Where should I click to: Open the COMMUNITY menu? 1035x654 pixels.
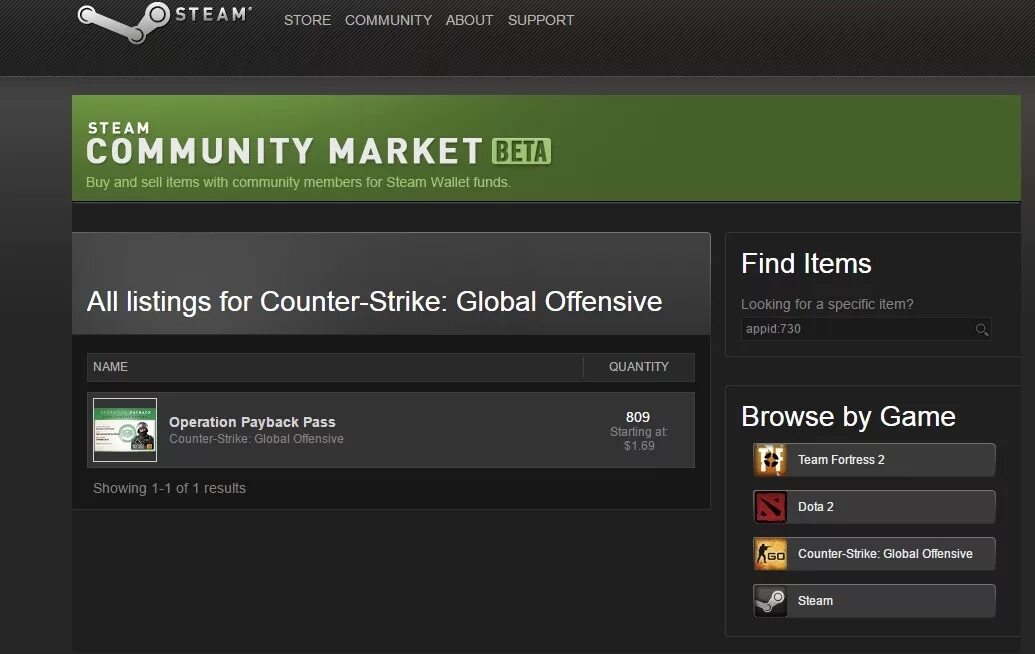388,20
